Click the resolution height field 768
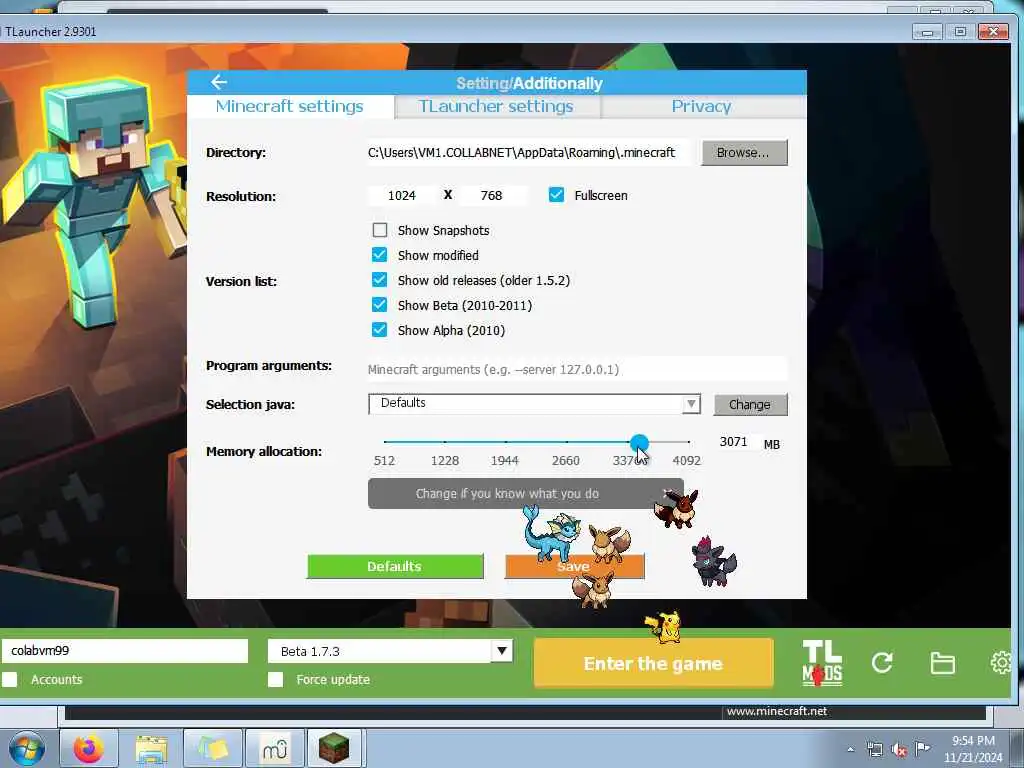This screenshot has height=768, width=1024. pos(492,195)
